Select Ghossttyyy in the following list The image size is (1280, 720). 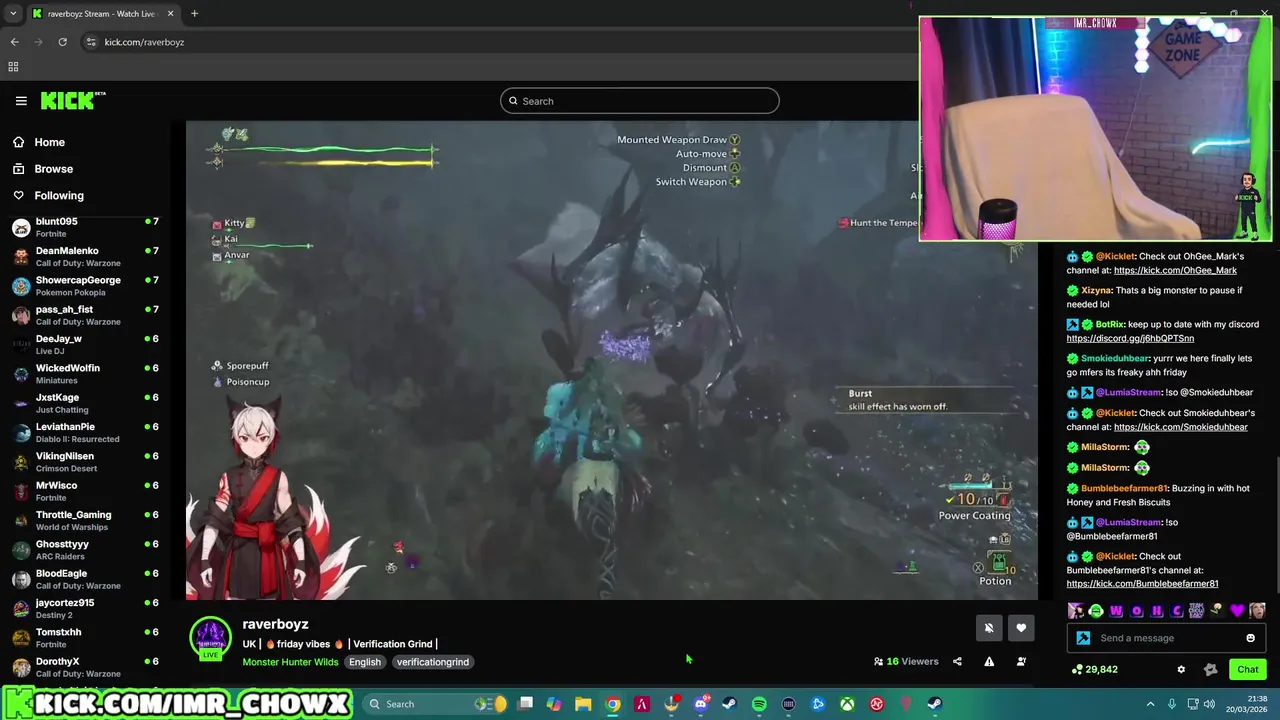85,550
